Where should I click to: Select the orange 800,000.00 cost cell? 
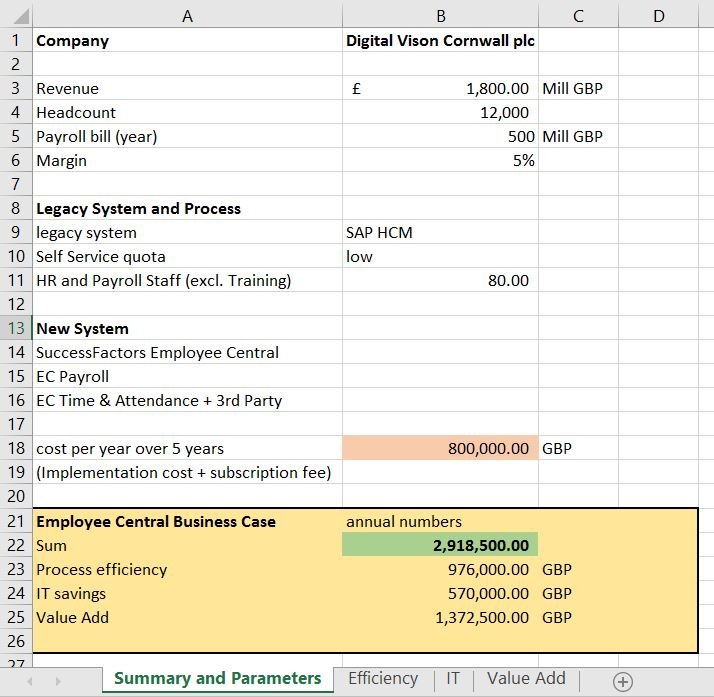[440, 448]
